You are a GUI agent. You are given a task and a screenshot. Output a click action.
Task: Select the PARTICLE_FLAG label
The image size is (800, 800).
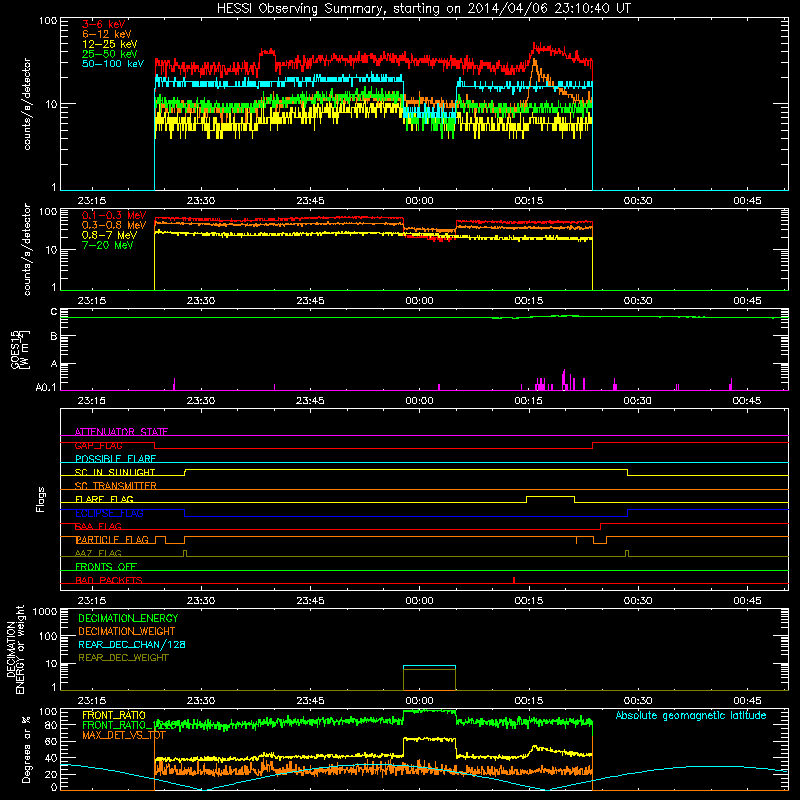112,539
